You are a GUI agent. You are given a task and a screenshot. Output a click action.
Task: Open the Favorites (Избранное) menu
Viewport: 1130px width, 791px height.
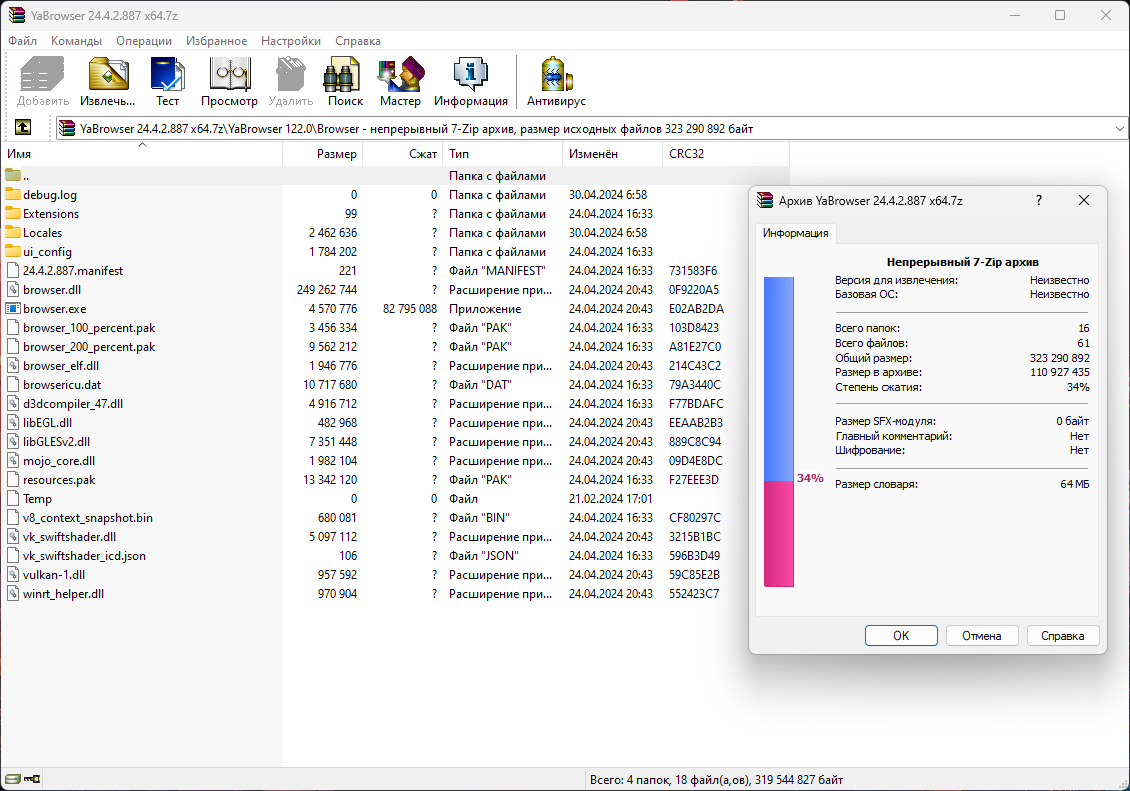[x=216, y=41]
